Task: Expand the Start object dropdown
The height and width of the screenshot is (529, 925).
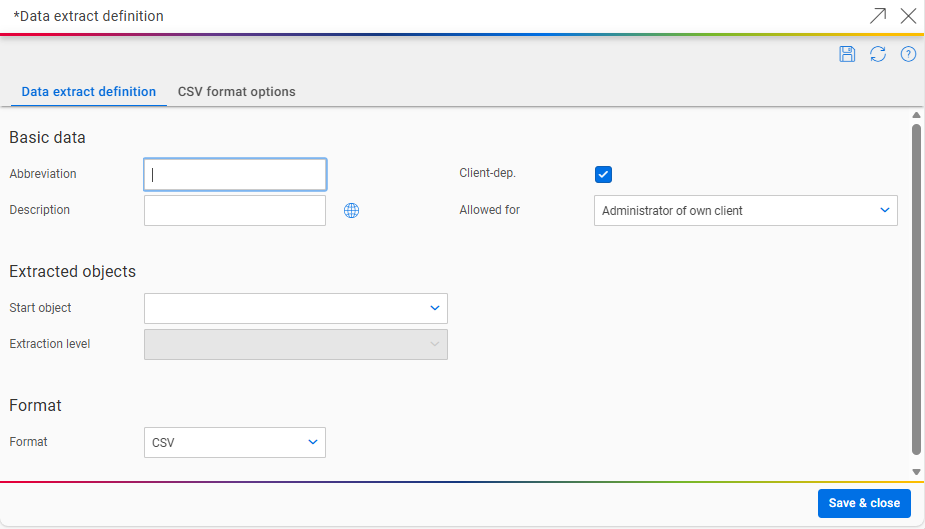Action: [296, 308]
